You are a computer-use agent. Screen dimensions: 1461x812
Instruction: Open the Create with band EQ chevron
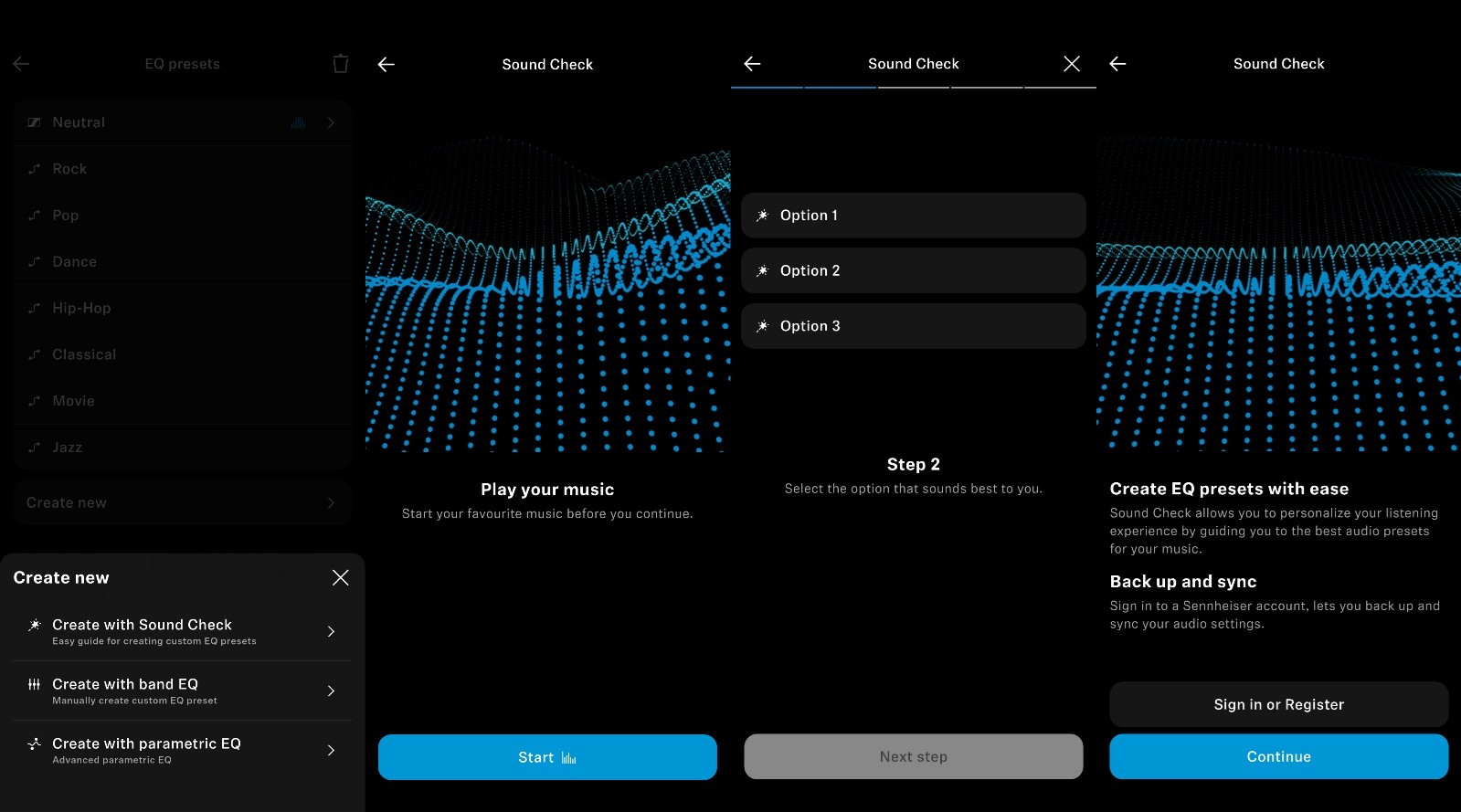(331, 691)
